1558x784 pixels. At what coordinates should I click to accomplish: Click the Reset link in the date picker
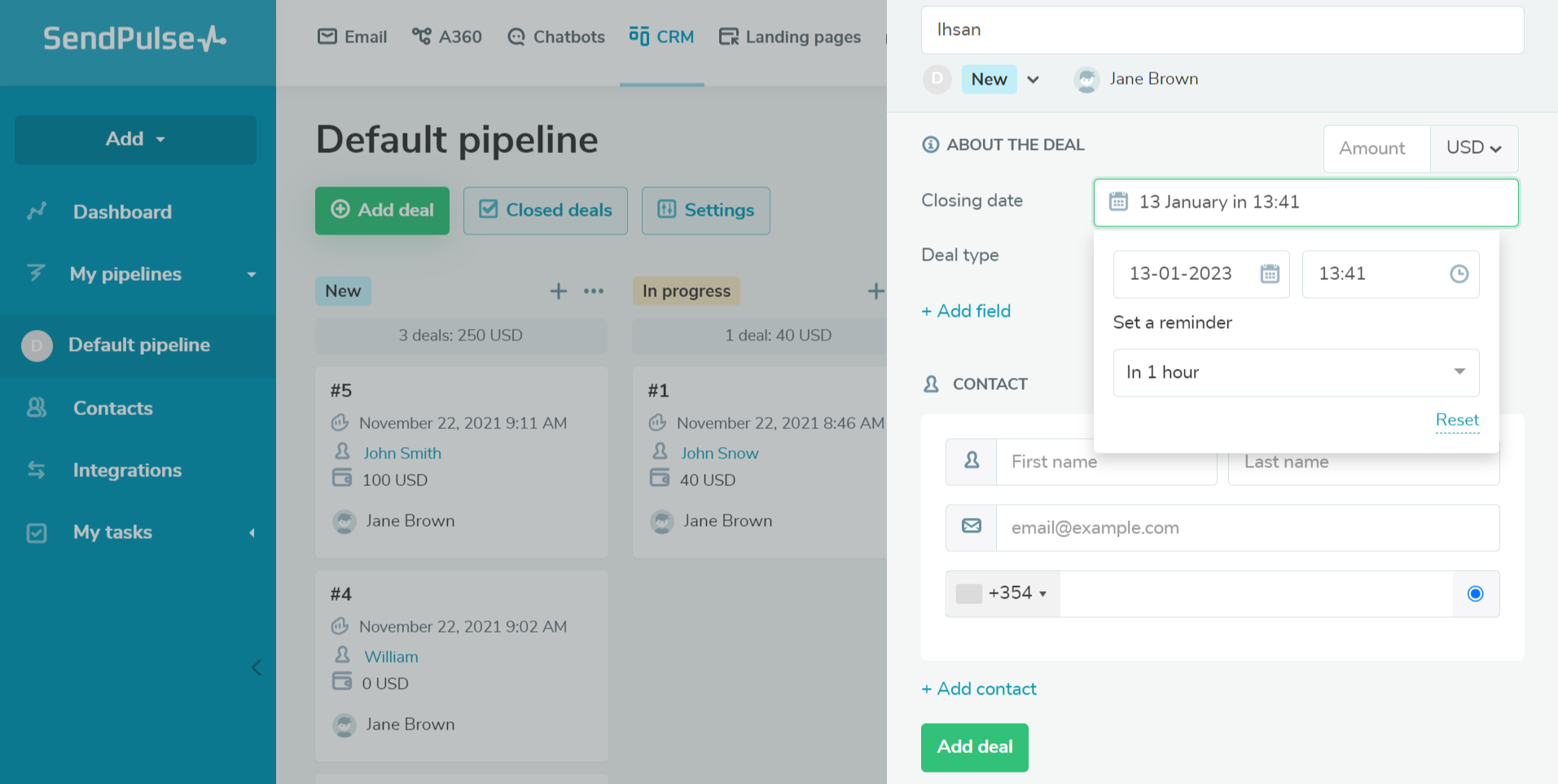point(1457,420)
